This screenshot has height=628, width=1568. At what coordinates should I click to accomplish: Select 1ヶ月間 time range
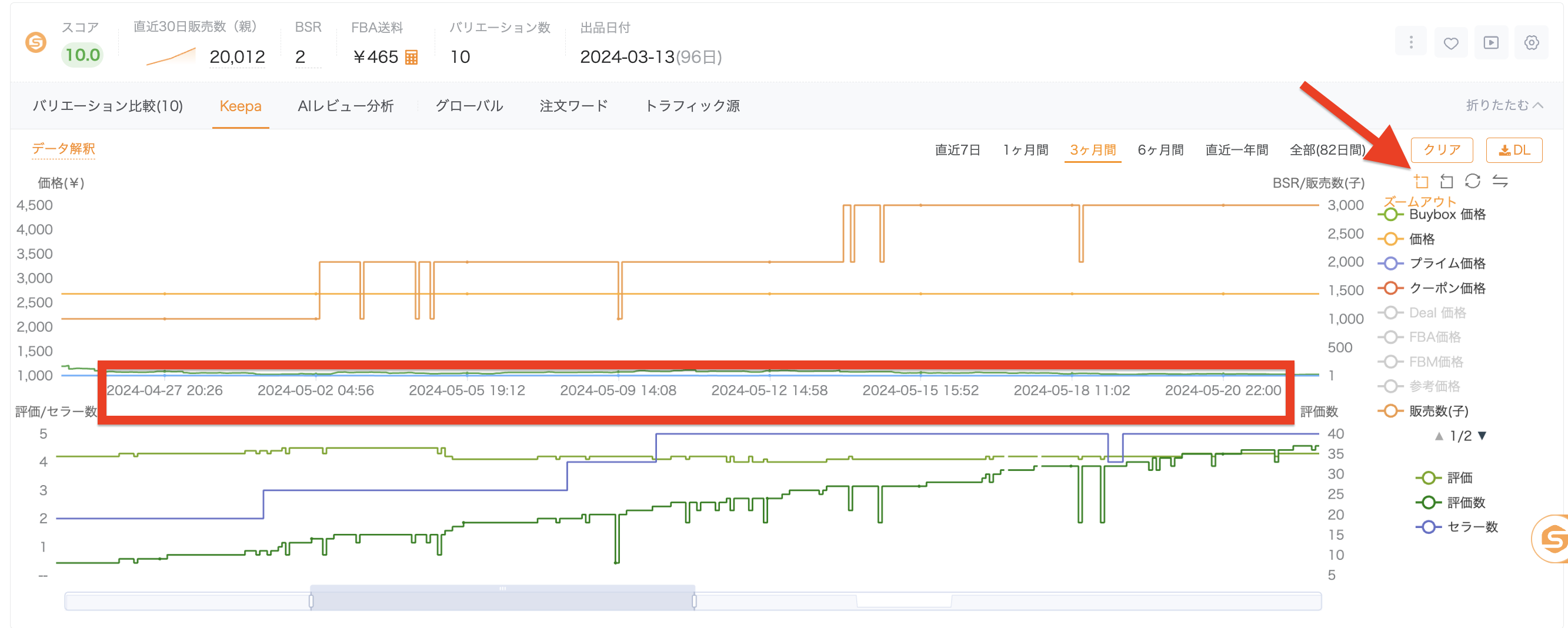click(1026, 151)
